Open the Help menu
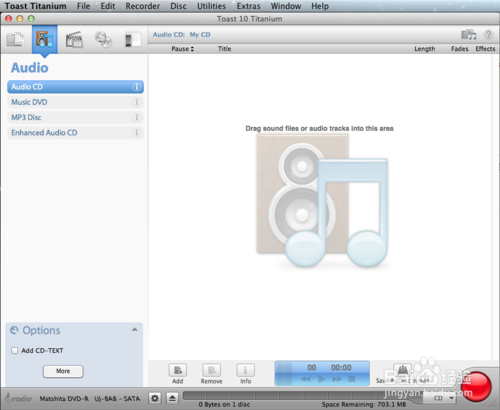 pos(320,6)
